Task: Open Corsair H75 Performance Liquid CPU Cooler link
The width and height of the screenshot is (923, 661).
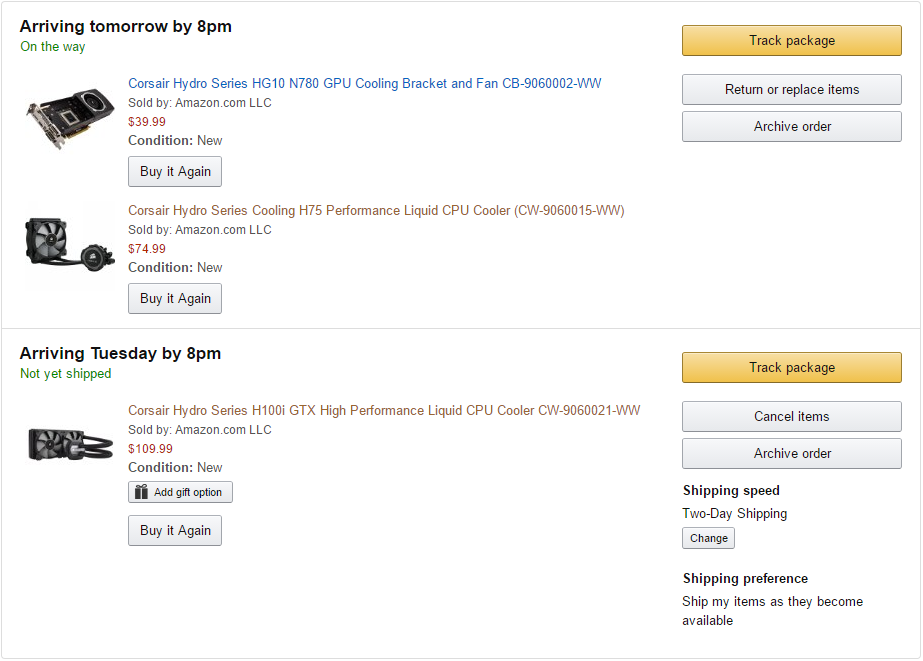Action: [x=376, y=211]
